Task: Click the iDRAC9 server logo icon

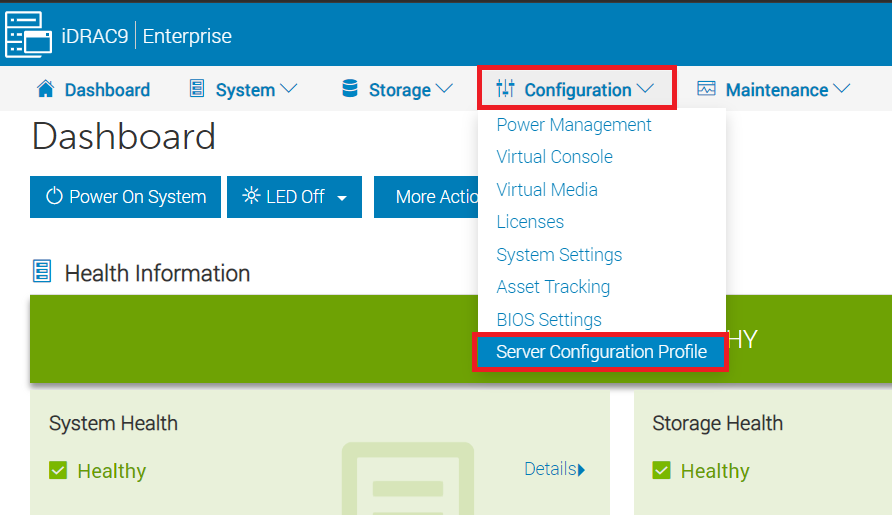Action: coord(29,36)
